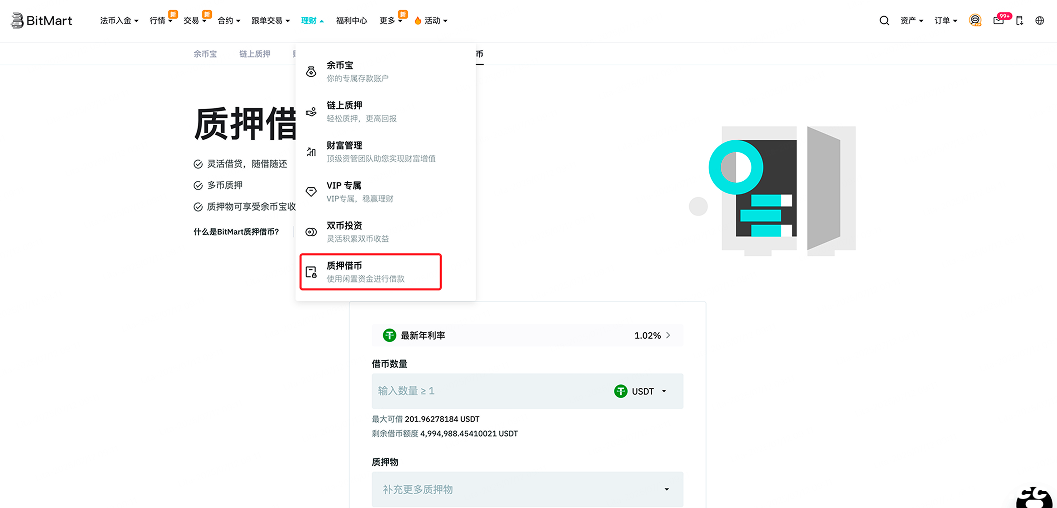Click the 什么是BitMart质押借币? link
1057x508 pixels.
pyautogui.click(x=236, y=231)
